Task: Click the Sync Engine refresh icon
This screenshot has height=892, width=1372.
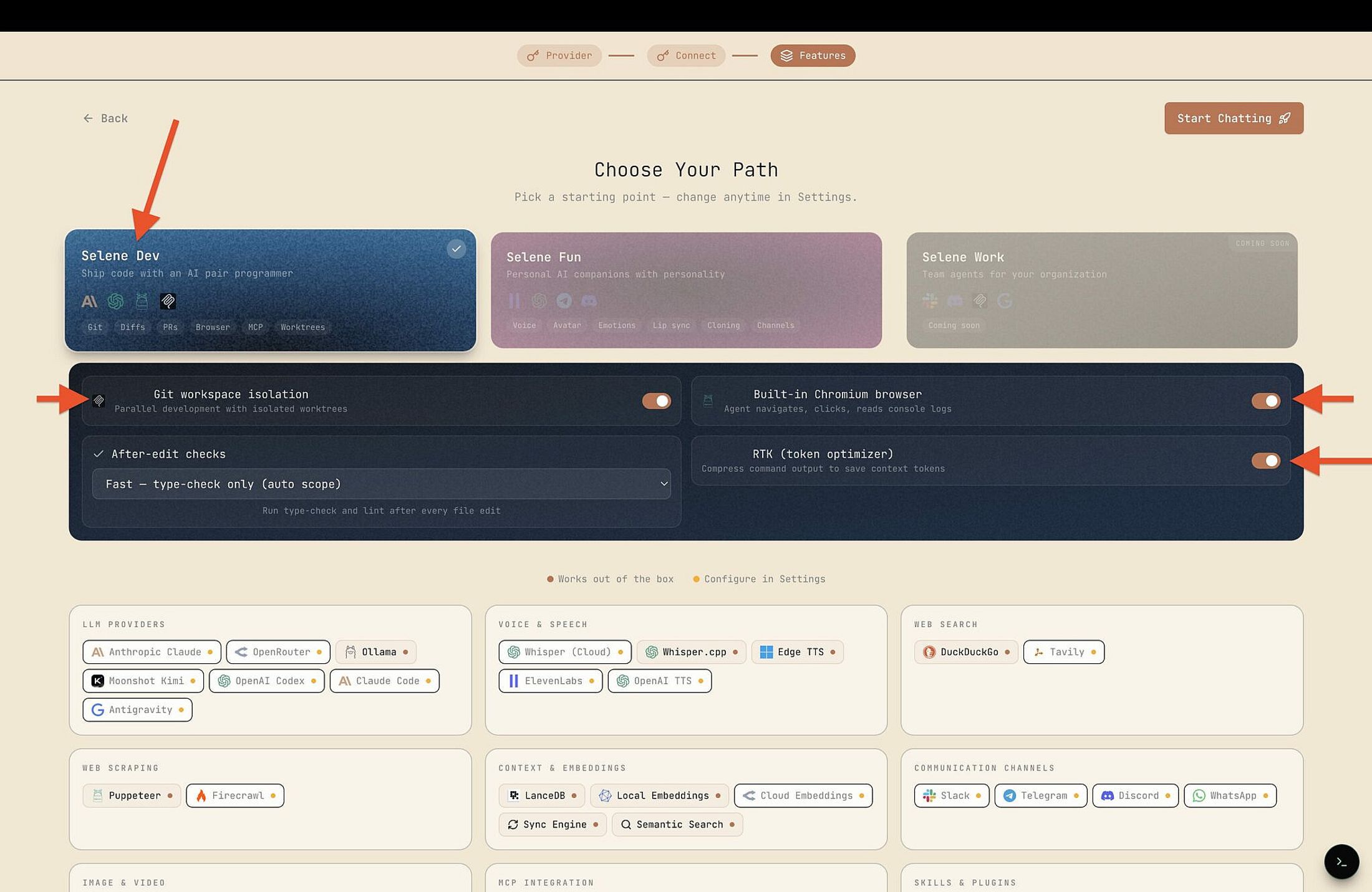Action: click(x=513, y=824)
